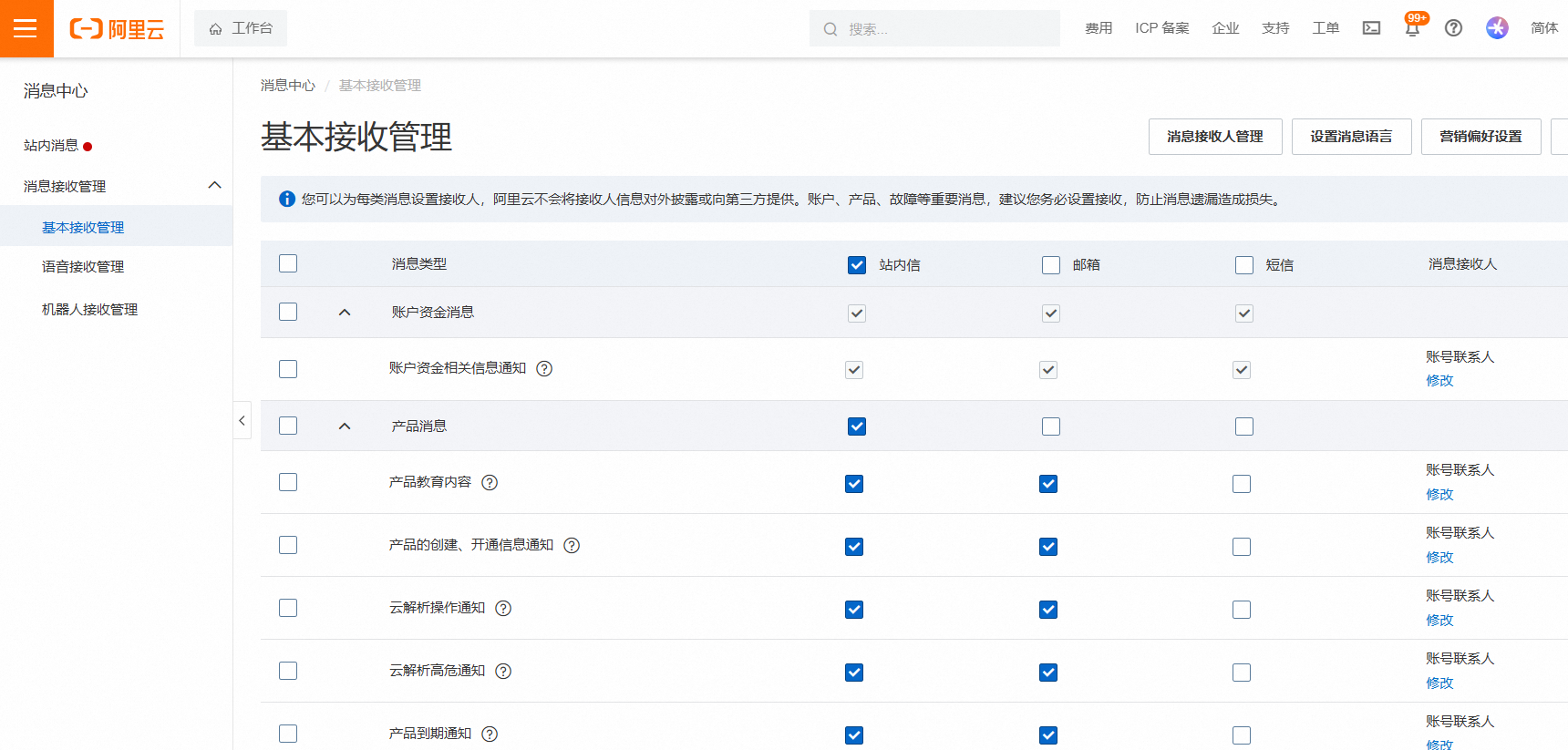Viewport: 1568px width, 750px height.
Task: Go to 消息中心 breadcrumb link
Action: tap(288, 86)
